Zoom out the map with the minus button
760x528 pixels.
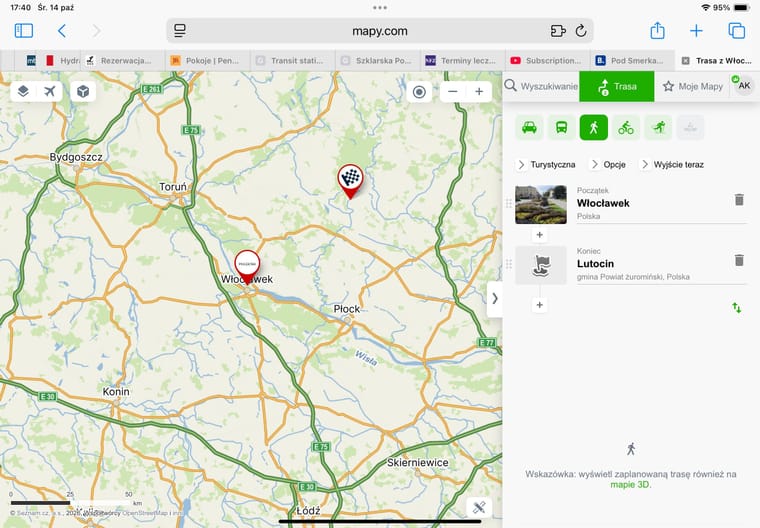click(x=453, y=92)
